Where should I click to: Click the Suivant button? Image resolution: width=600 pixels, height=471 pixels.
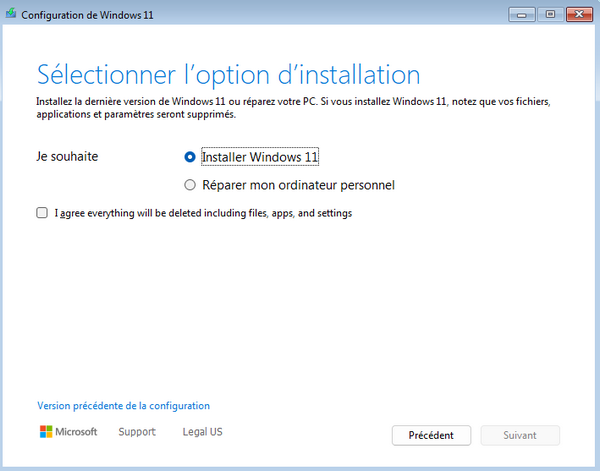pyautogui.click(x=519, y=435)
